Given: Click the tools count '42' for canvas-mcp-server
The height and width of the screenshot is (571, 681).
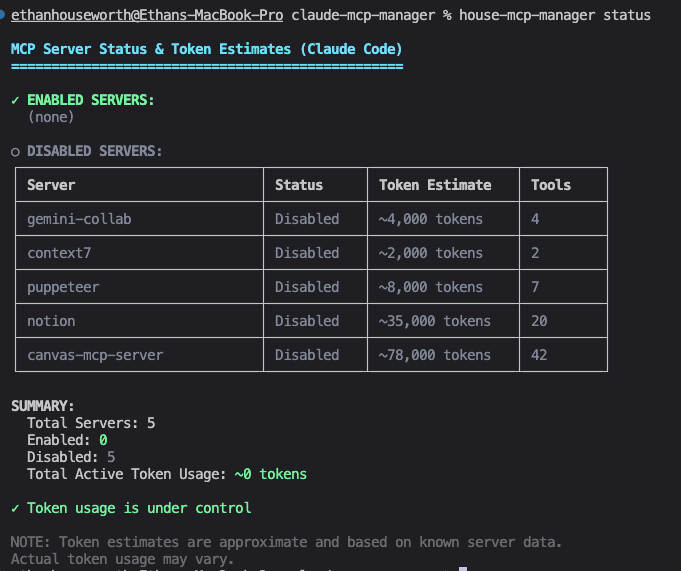Looking at the screenshot, I should pyautogui.click(x=539, y=355).
